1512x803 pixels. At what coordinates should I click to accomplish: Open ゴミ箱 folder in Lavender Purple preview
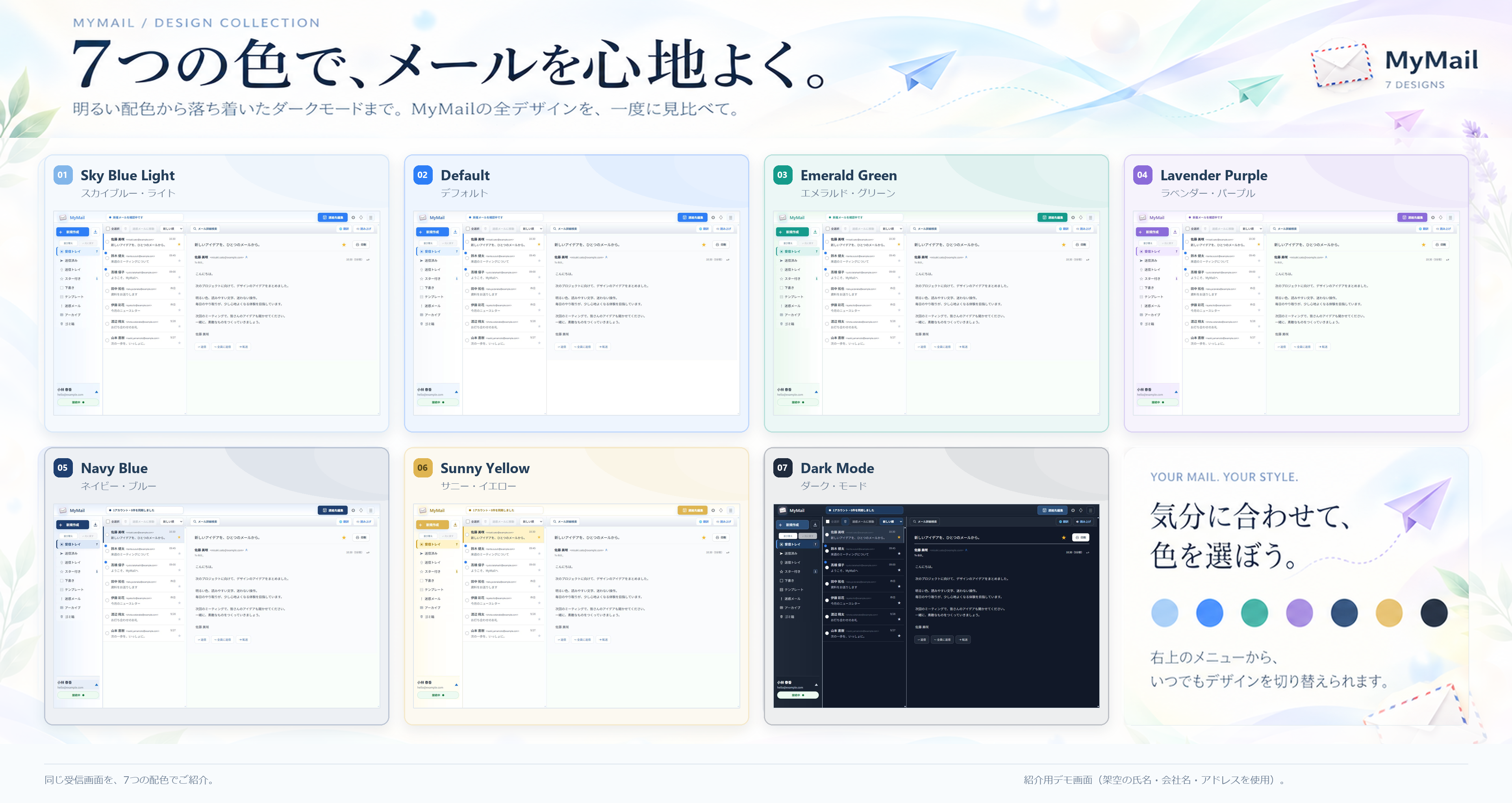click(1158, 324)
